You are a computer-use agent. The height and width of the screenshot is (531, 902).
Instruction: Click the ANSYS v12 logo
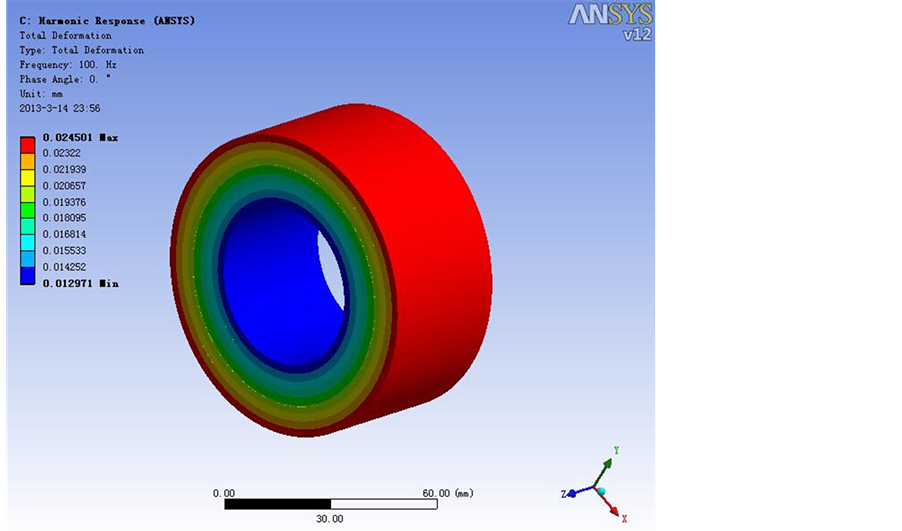[x=611, y=21]
